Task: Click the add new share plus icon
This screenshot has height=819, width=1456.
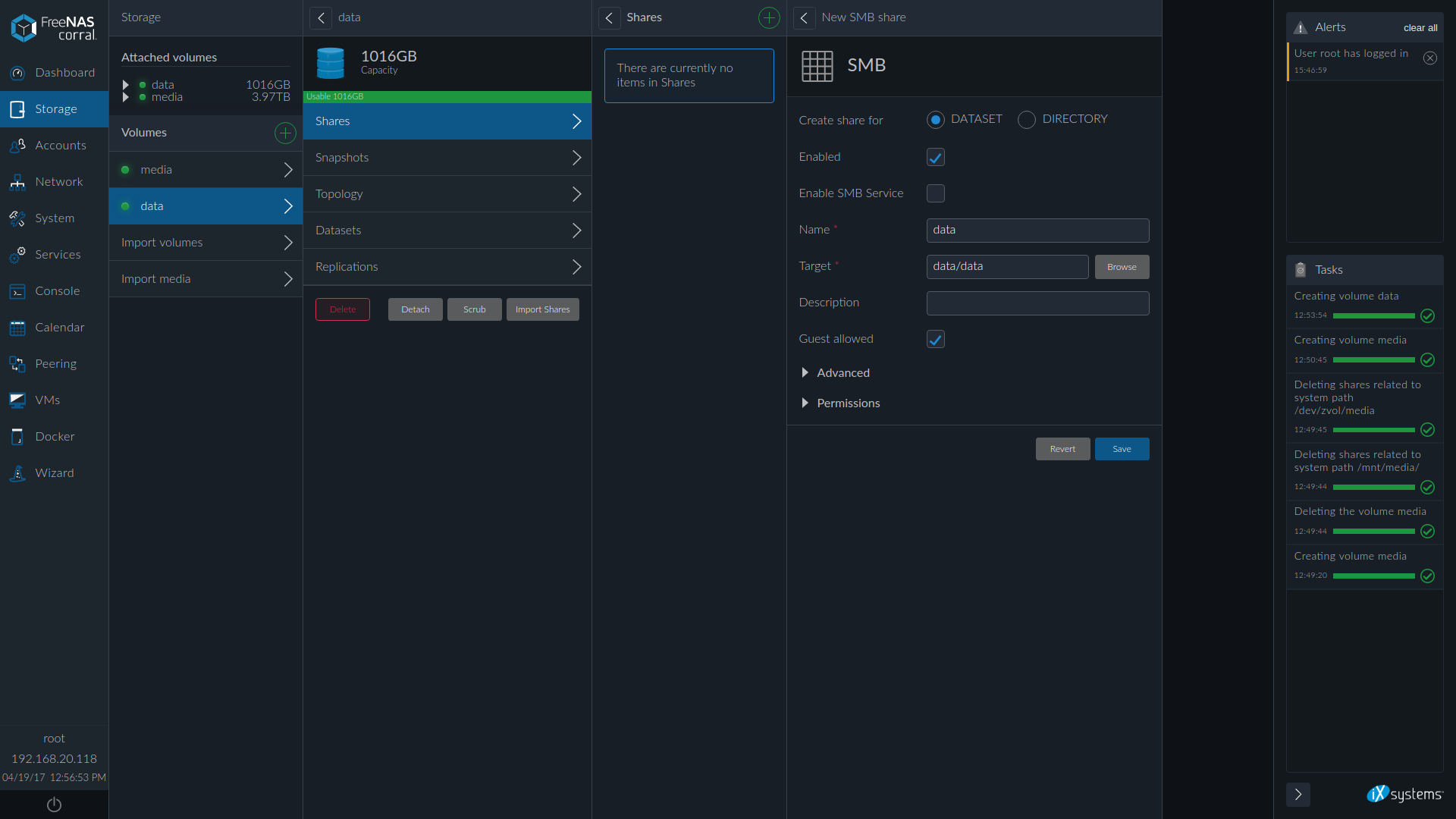Action: click(x=769, y=17)
